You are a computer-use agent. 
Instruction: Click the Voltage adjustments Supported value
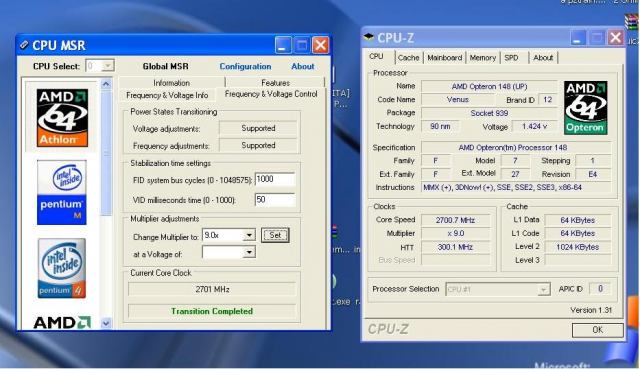pyautogui.click(x=258, y=128)
